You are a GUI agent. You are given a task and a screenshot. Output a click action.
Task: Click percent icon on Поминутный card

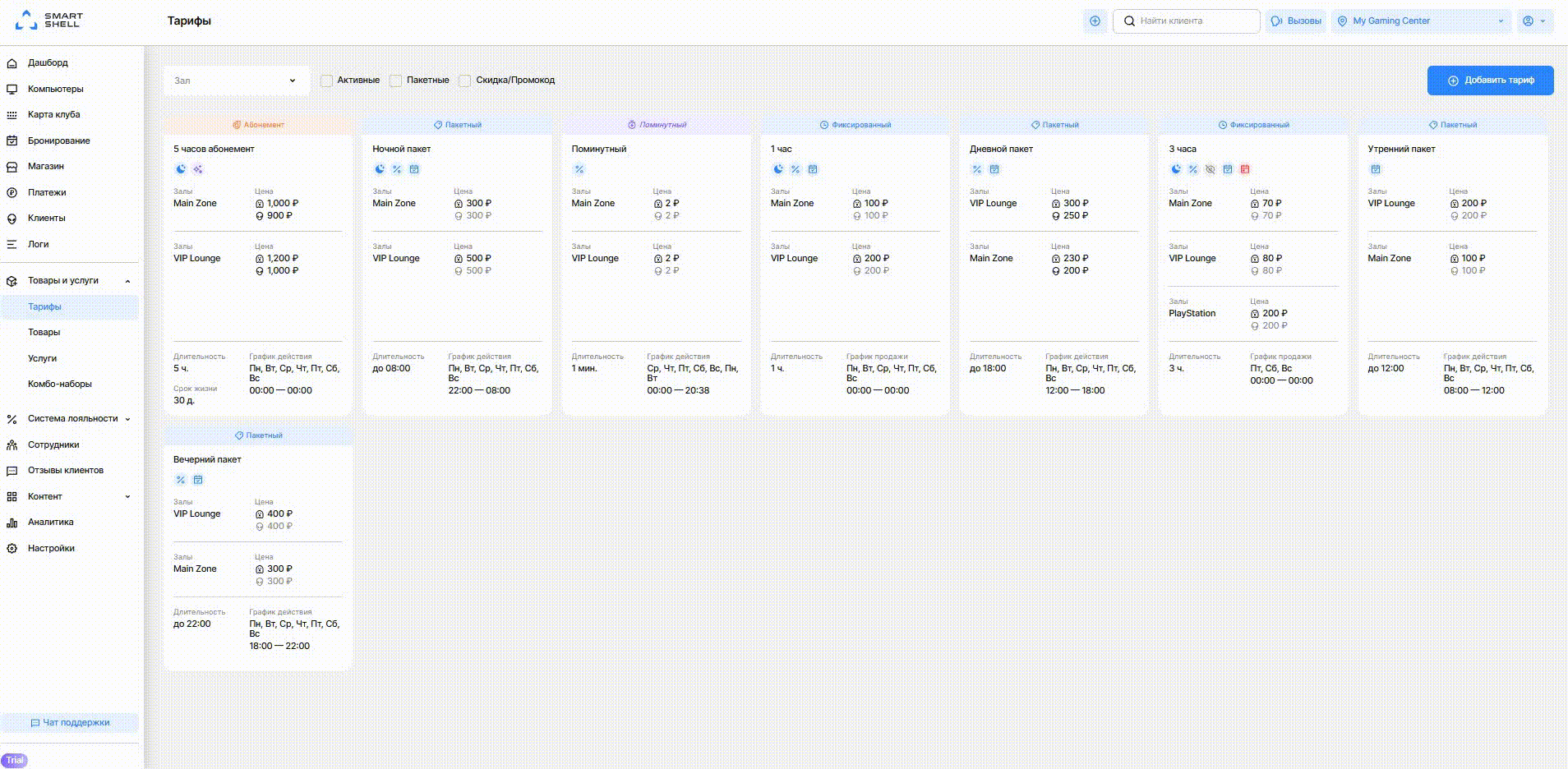click(x=579, y=169)
